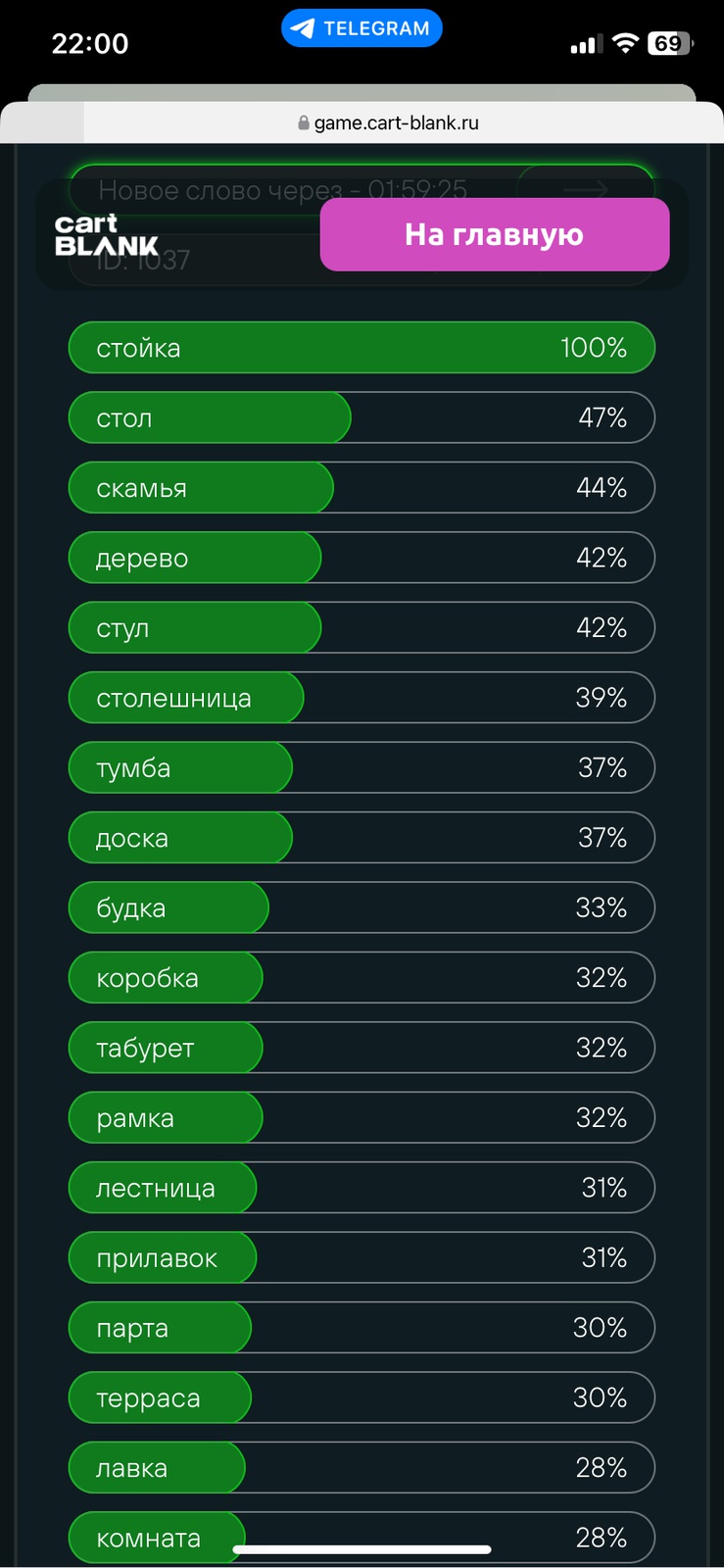724x1568 pixels.
Task: Tap the lock icon in address bar
Action: point(303,123)
